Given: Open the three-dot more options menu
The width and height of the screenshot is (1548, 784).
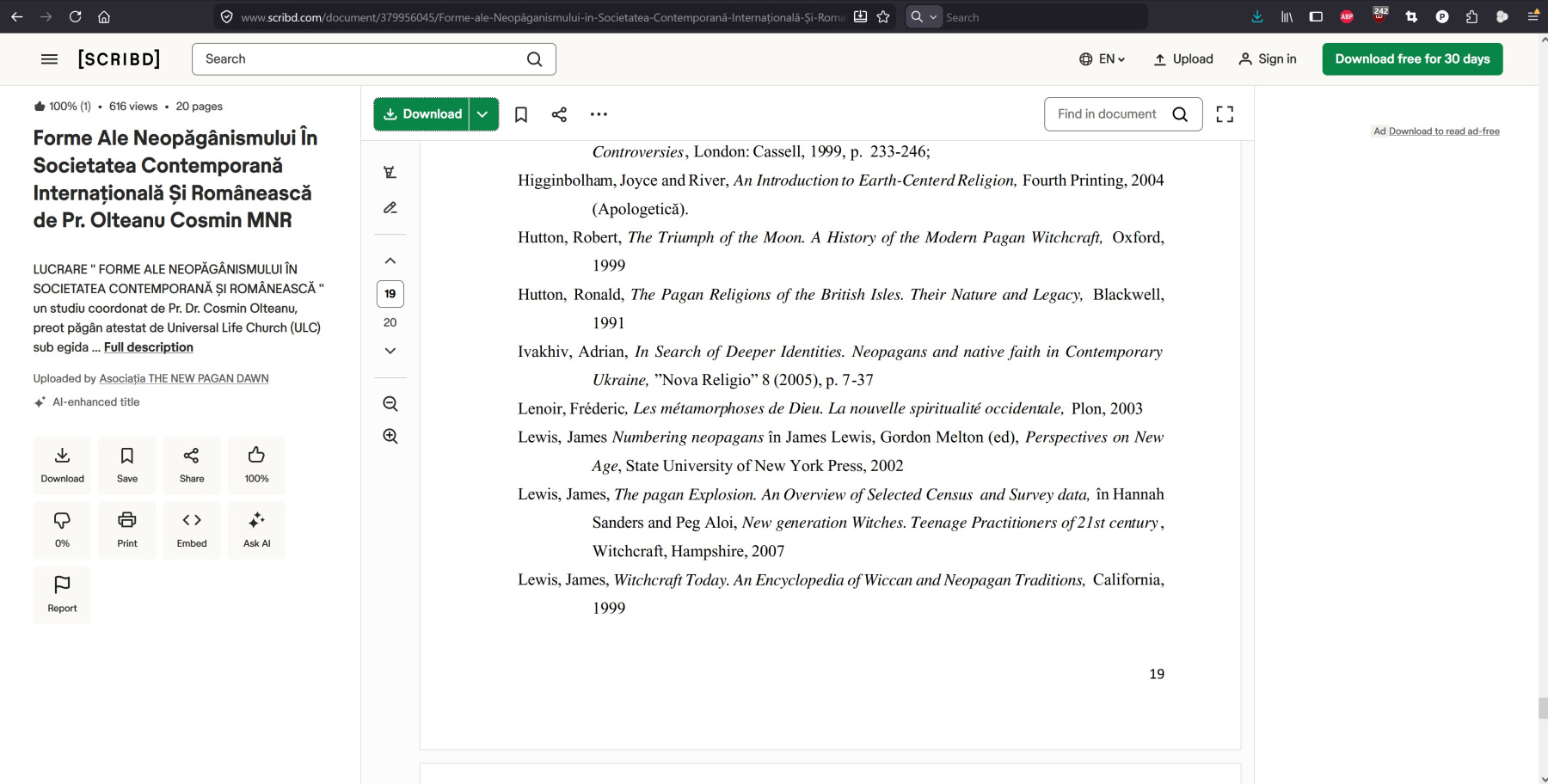Looking at the screenshot, I should (x=599, y=114).
